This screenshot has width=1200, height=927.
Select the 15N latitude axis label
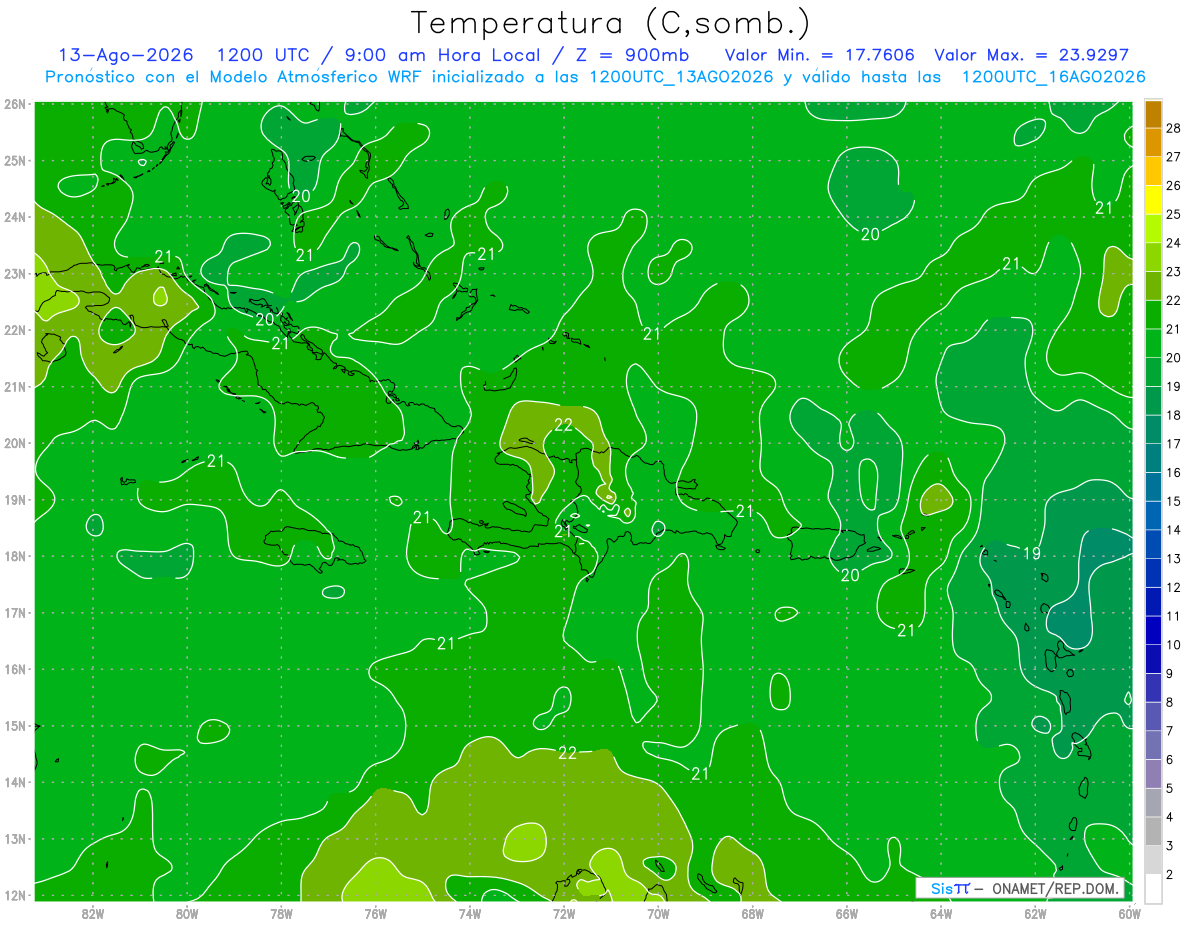[15, 726]
